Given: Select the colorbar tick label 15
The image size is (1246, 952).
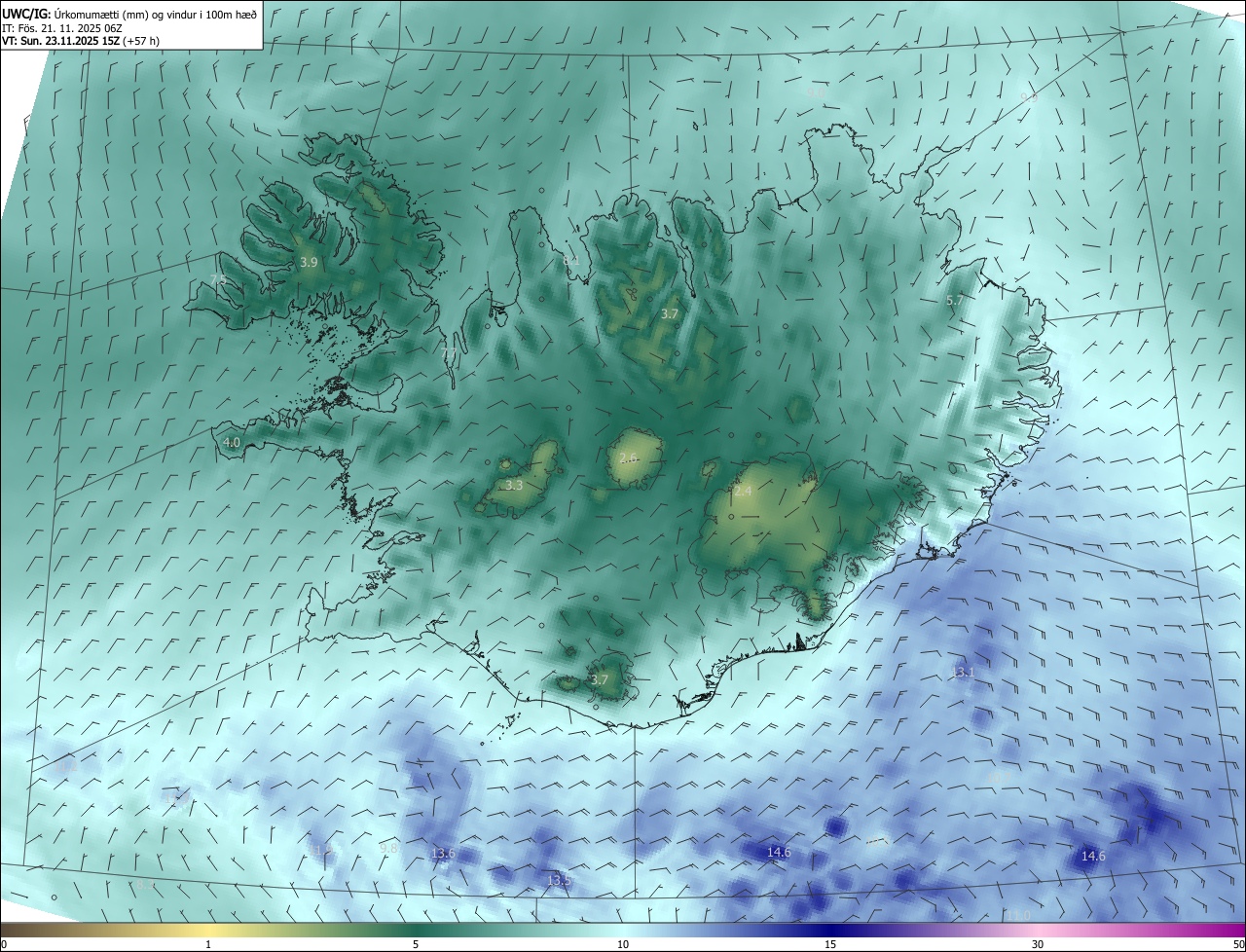Looking at the screenshot, I should tap(830, 944).
